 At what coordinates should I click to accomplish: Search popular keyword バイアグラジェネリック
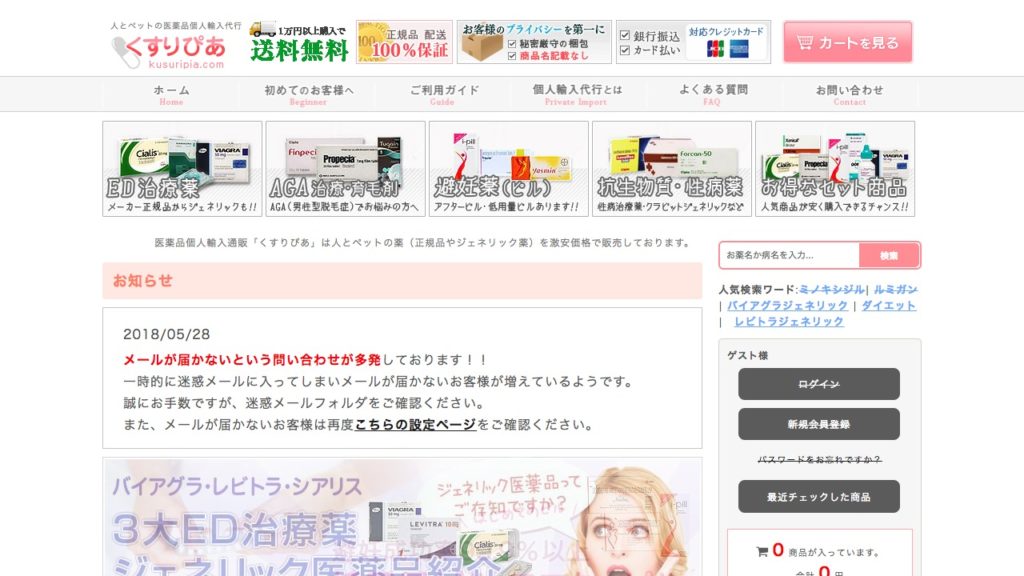pyautogui.click(x=787, y=306)
